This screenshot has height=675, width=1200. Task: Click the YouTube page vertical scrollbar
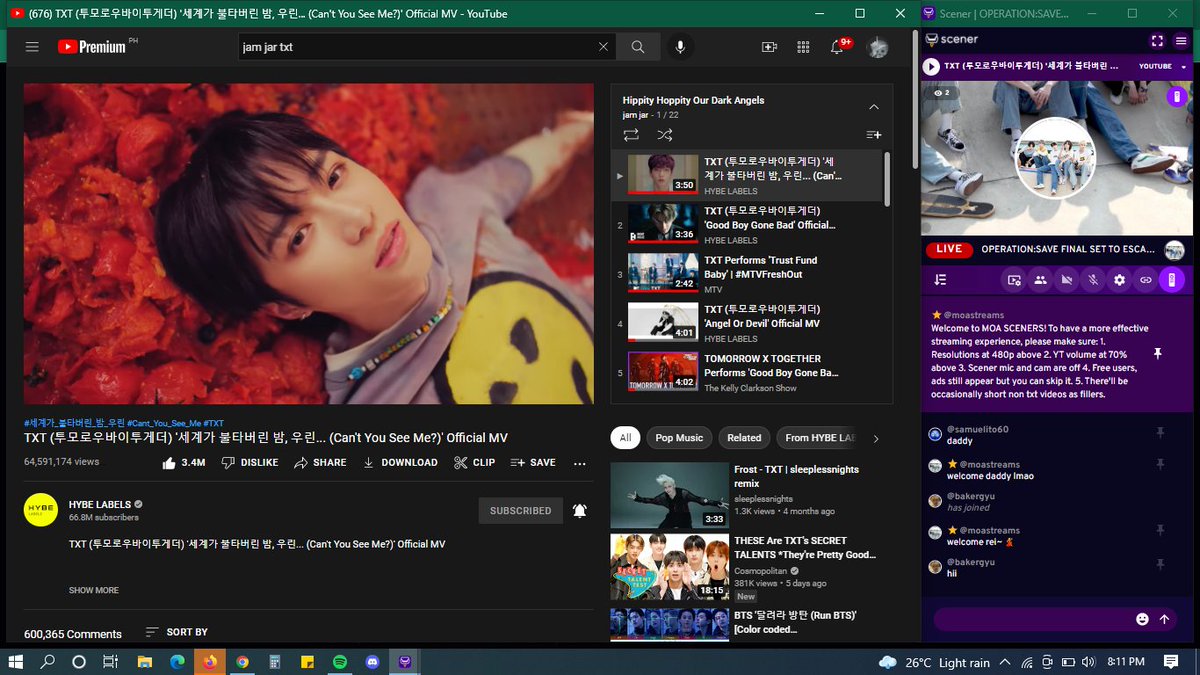[915, 100]
